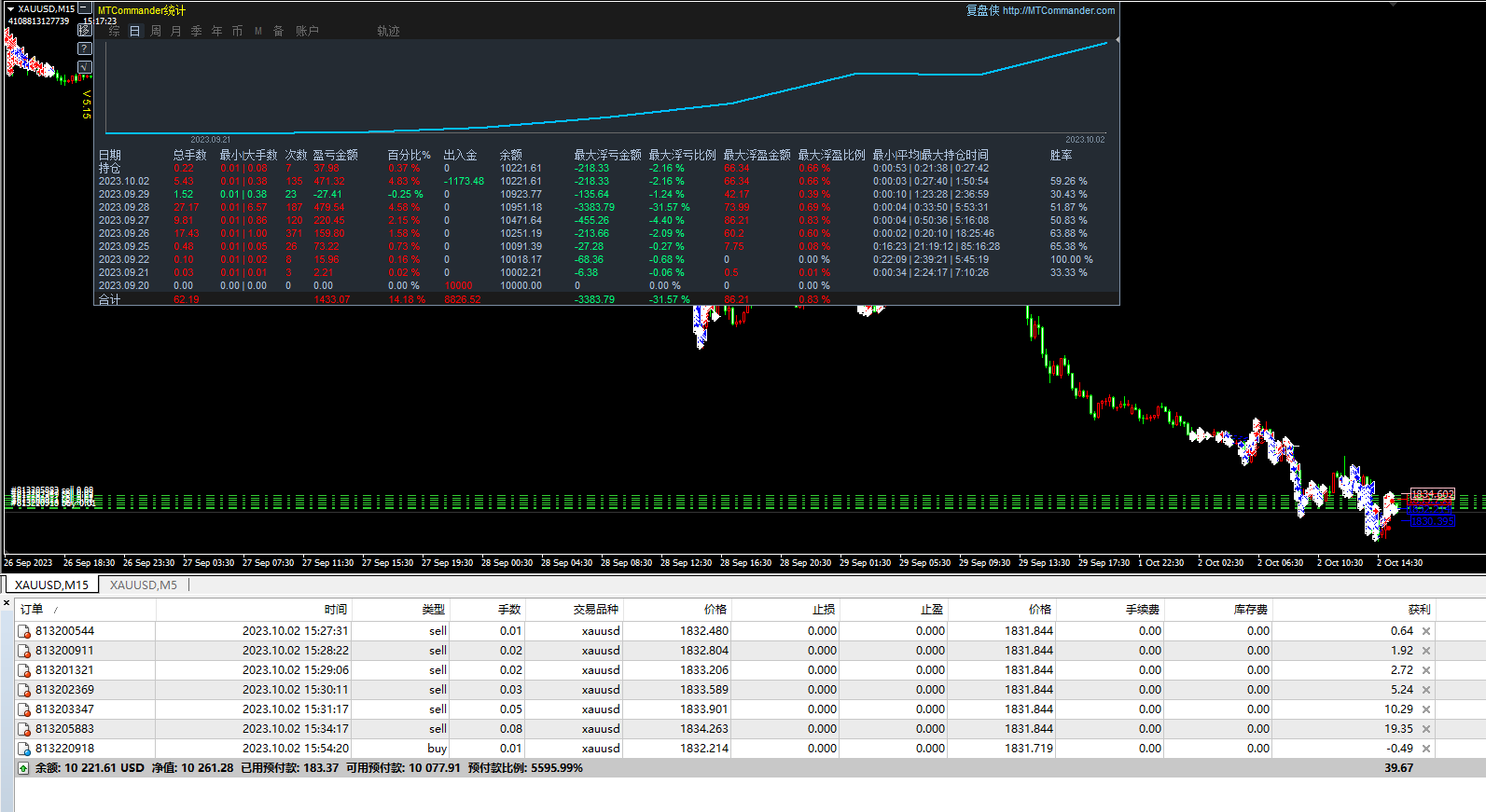The image size is (1486, 812).
Task: Select the 年 (yearly) statistics tab
Action: (217, 31)
